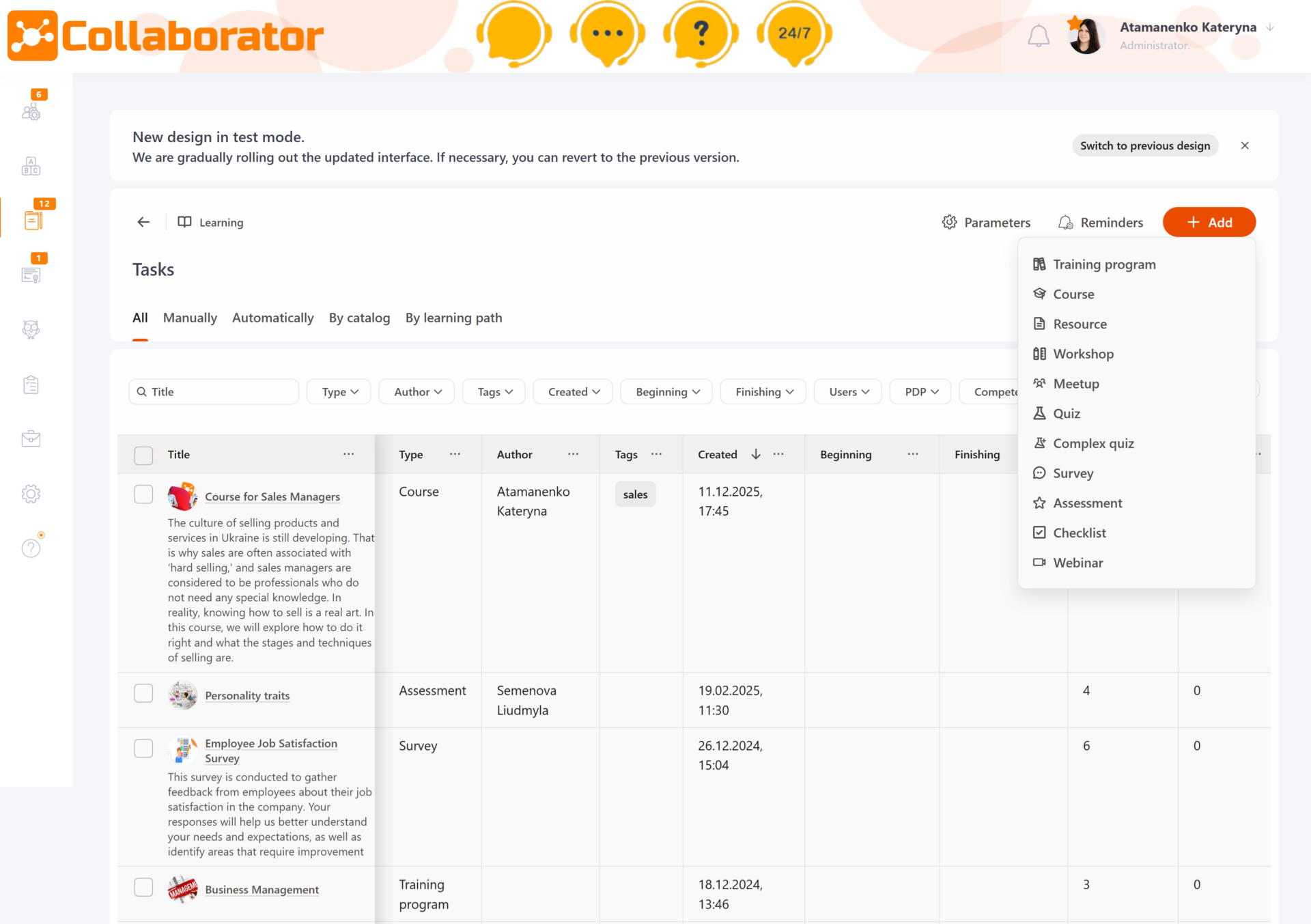Sort by Created using the down arrow

coord(756,454)
